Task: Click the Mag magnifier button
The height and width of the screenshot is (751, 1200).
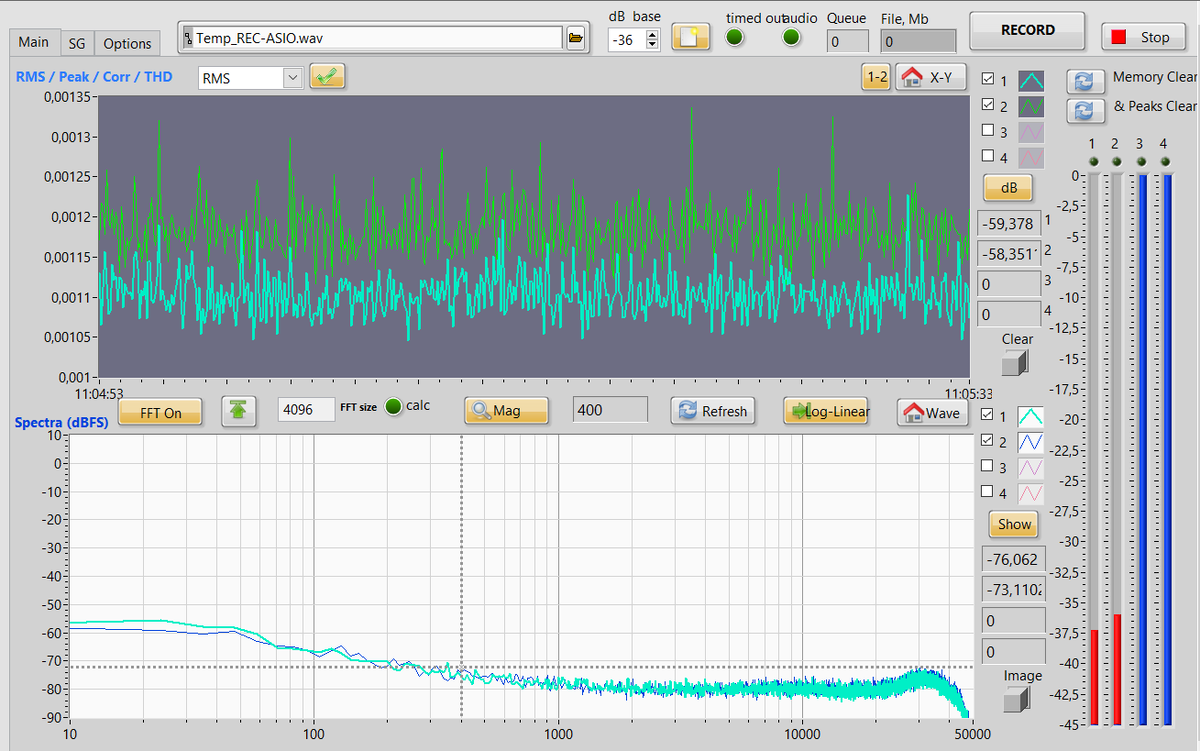Action: coord(506,410)
